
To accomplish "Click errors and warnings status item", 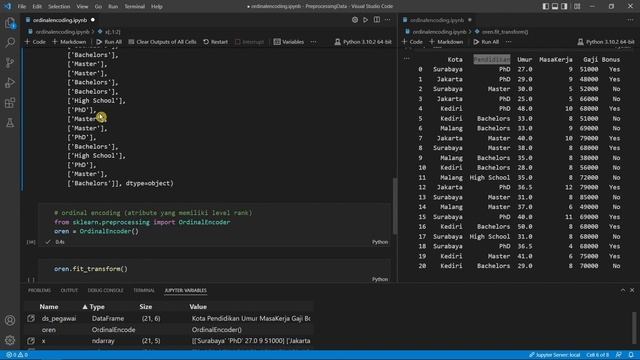I will 17,355.
